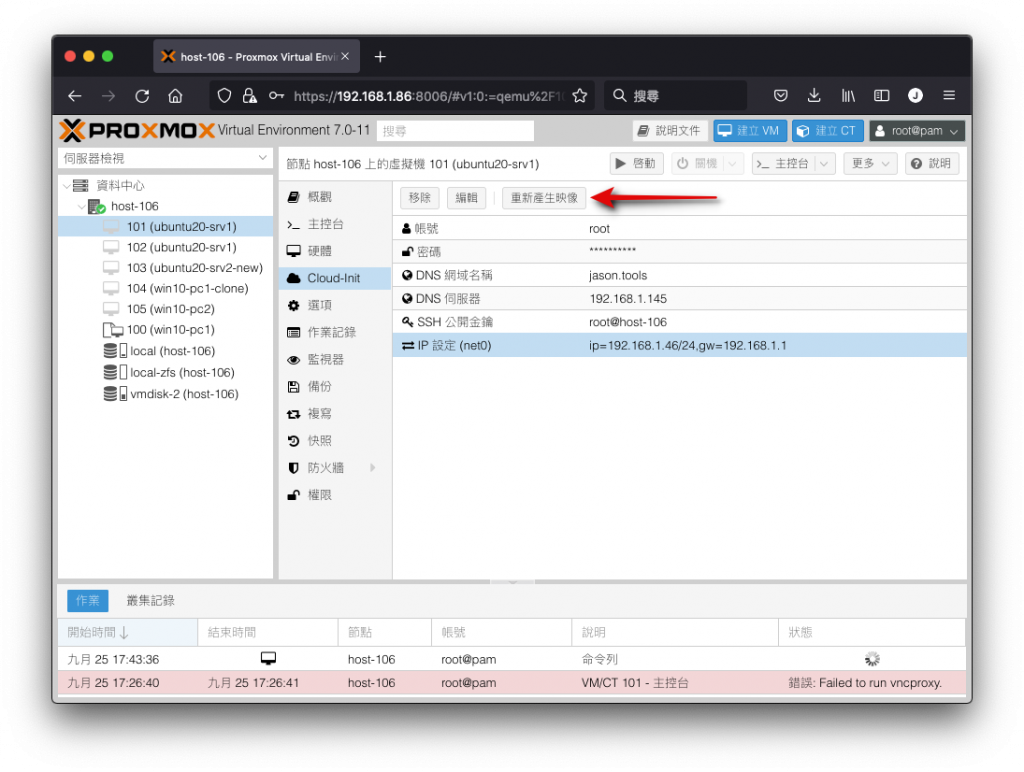1024x772 pixels.
Task: Open 說明文件 documentation
Action: point(669,131)
